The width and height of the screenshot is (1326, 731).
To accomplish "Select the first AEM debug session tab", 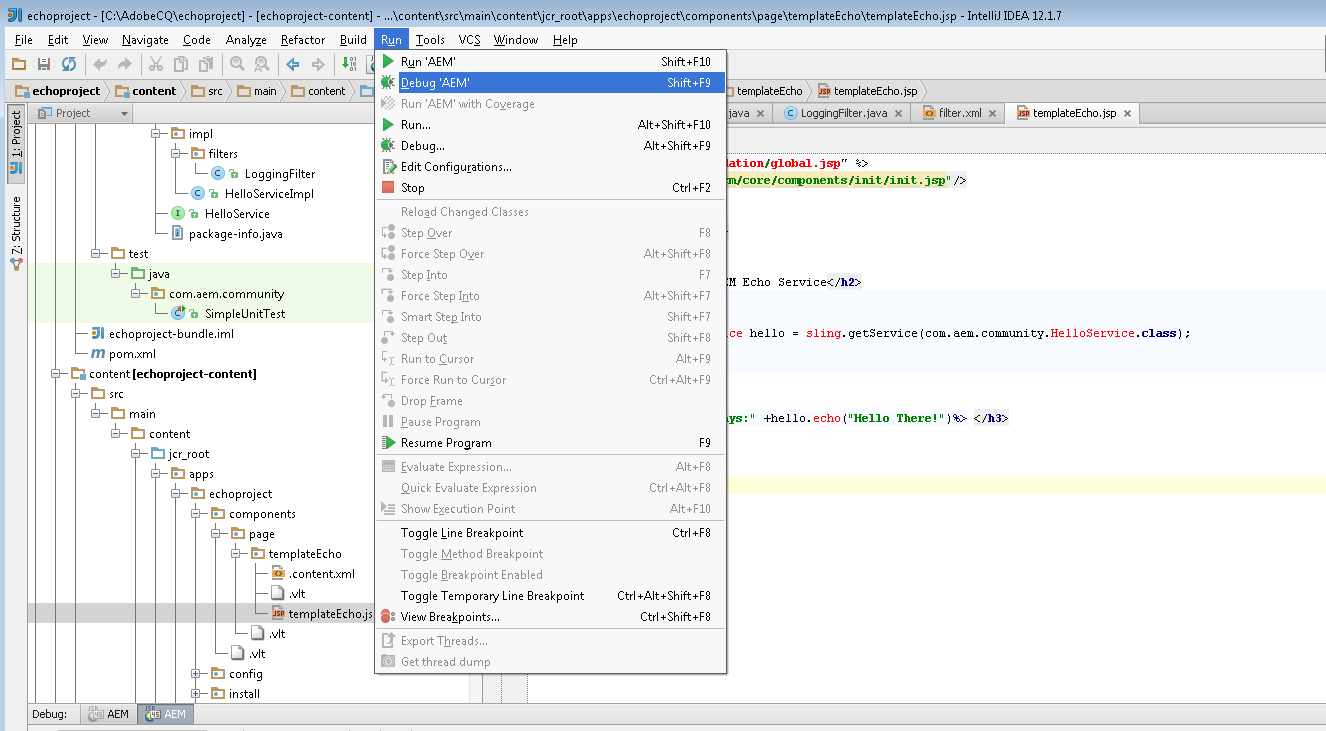I will [109, 714].
